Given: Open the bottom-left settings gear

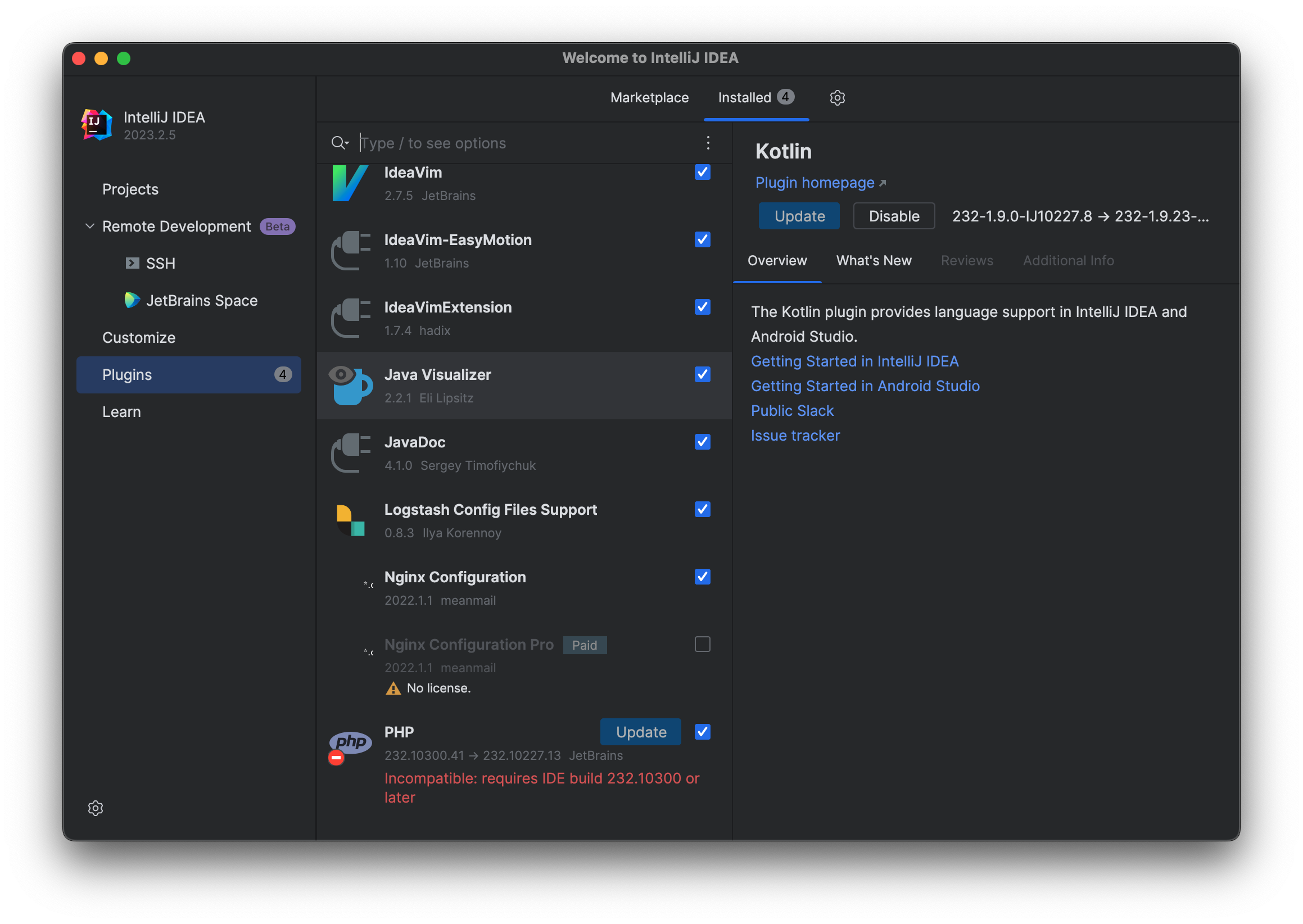Looking at the screenshot, I should click(x=96, y=808).
